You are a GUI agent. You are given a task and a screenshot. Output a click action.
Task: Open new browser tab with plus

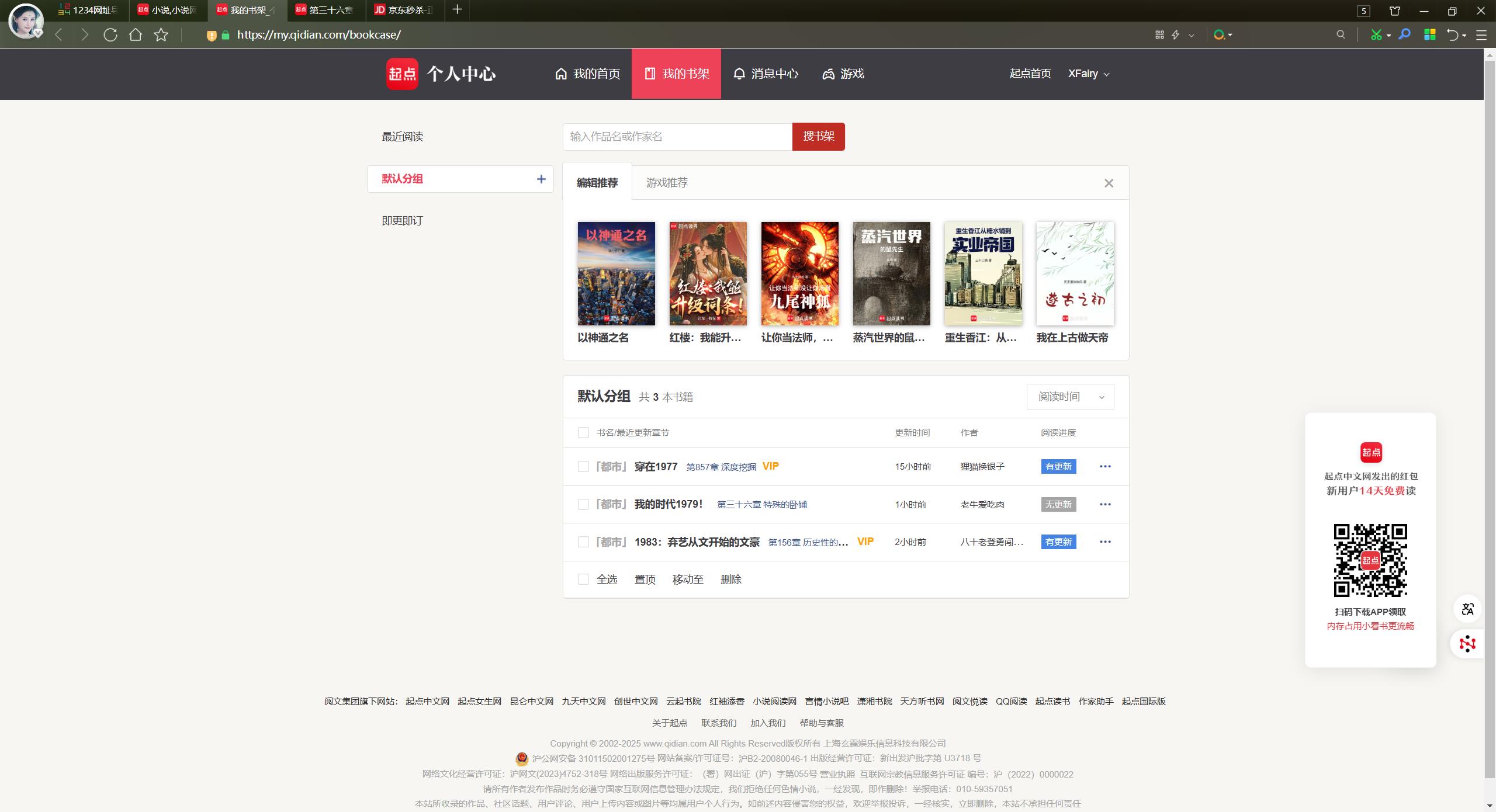click(457, 10)
